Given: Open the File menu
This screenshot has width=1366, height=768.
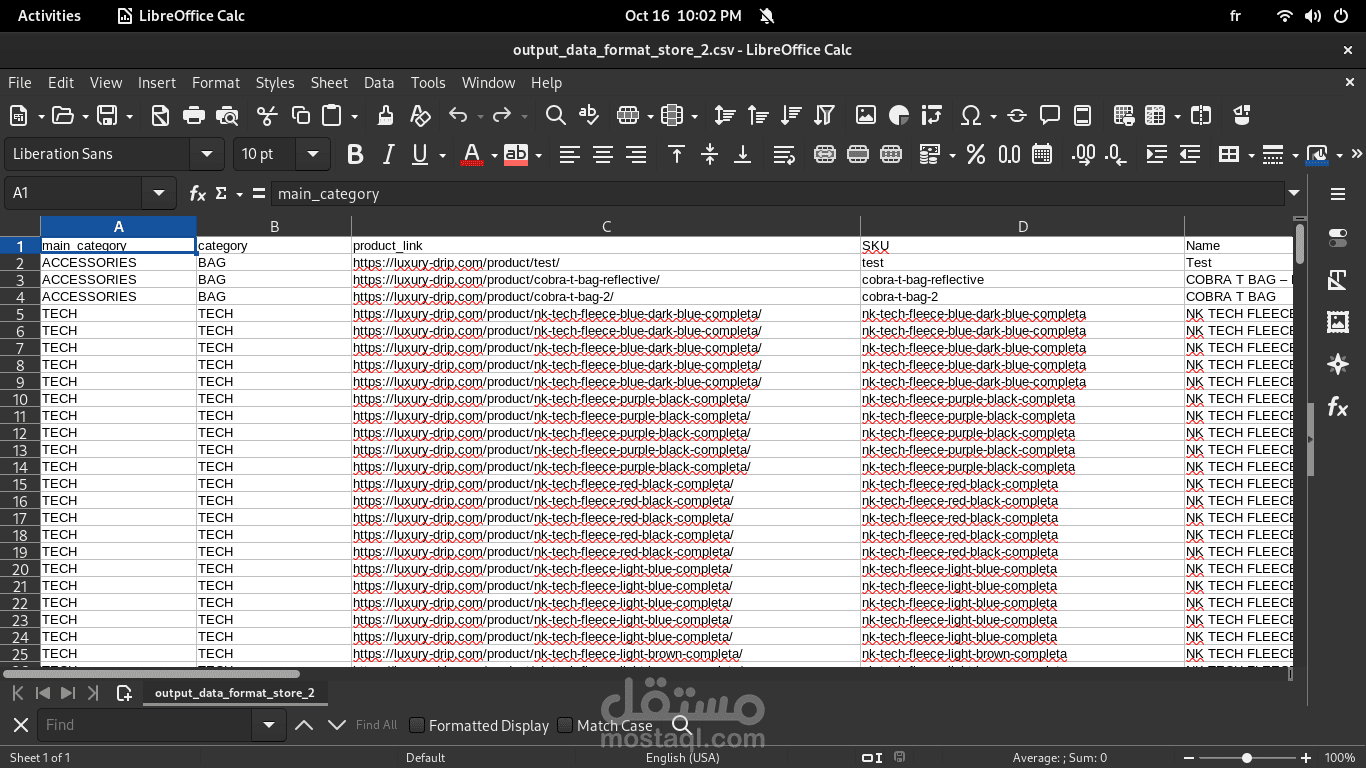Looking at the screenshot, I should coord(20,83).
